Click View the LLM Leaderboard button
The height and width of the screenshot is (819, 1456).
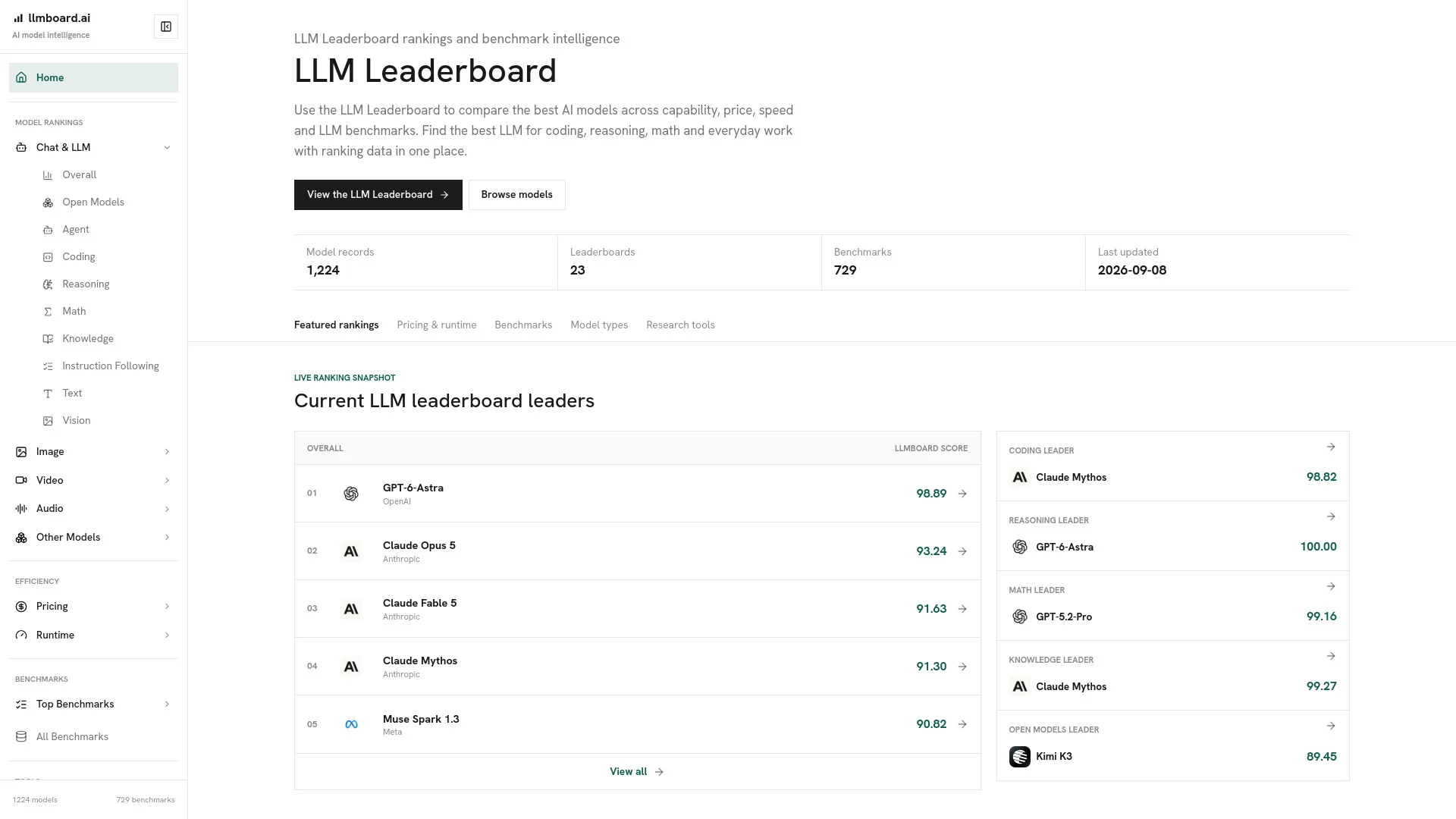coord(378,195)
